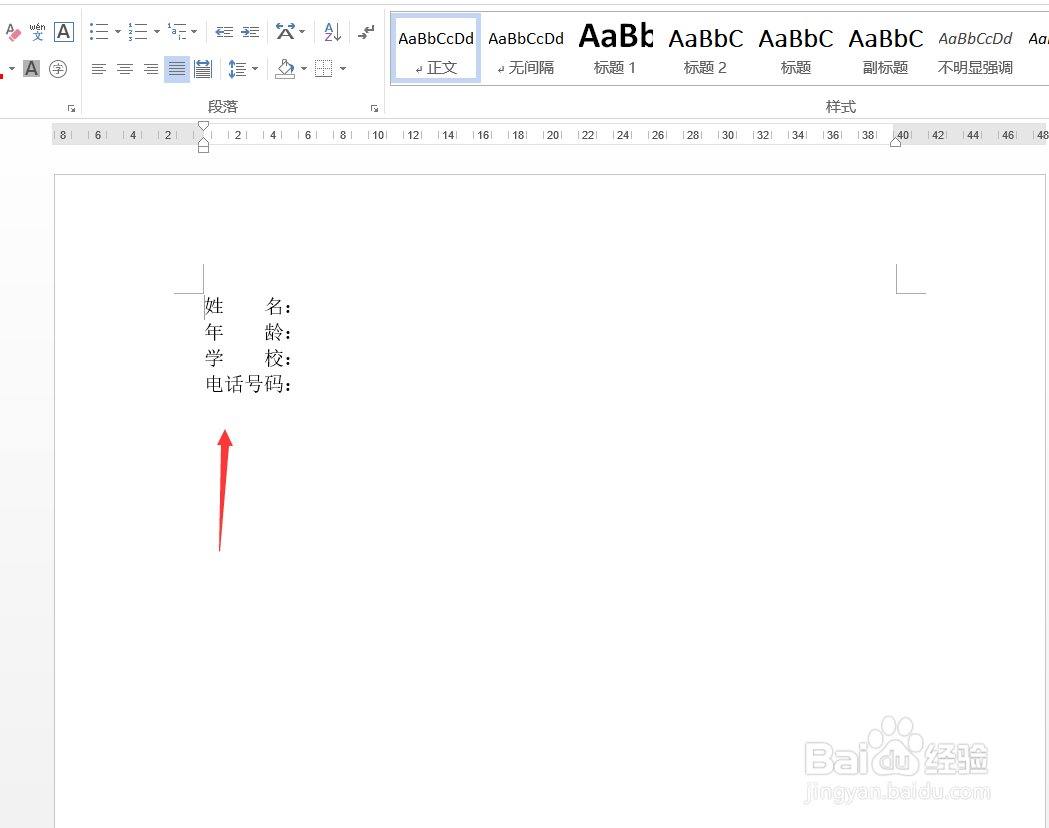Image resolution: width=1049 pixels, height=828 pixels.
Task: Align text to the left
Action: (99, 69)
